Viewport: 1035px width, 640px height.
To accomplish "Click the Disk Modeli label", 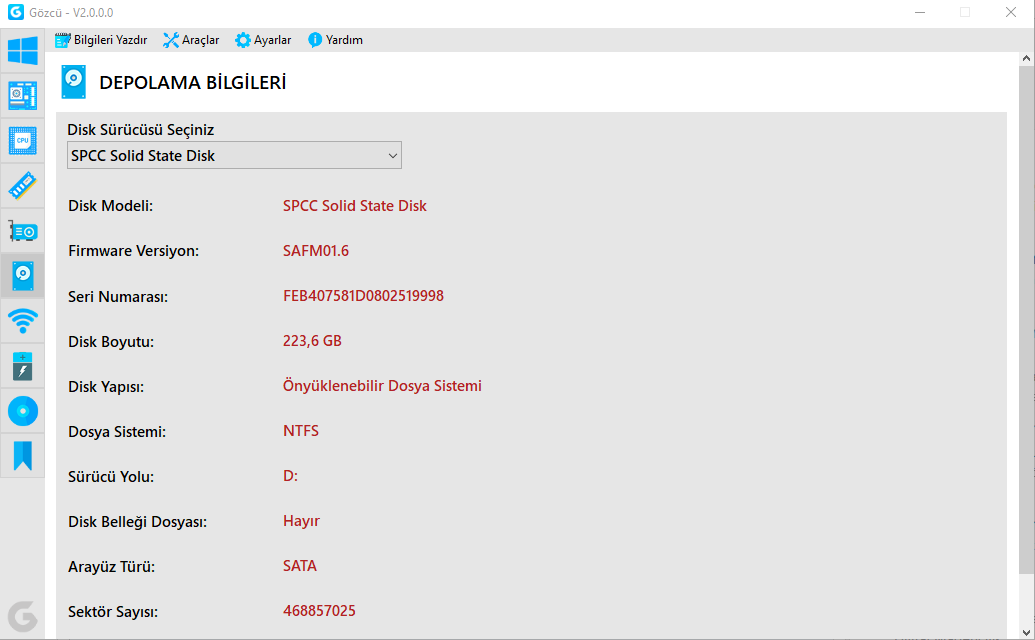I will click(110, 206).
